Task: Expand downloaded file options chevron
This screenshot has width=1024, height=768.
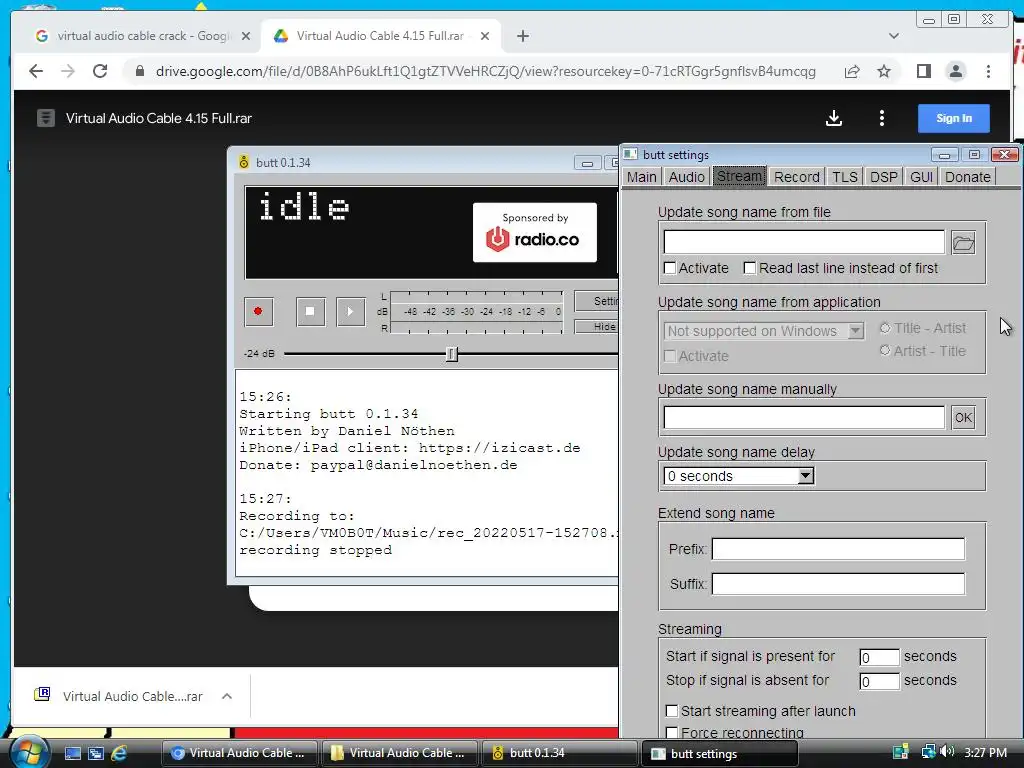Action: click(x=227, y=696)
